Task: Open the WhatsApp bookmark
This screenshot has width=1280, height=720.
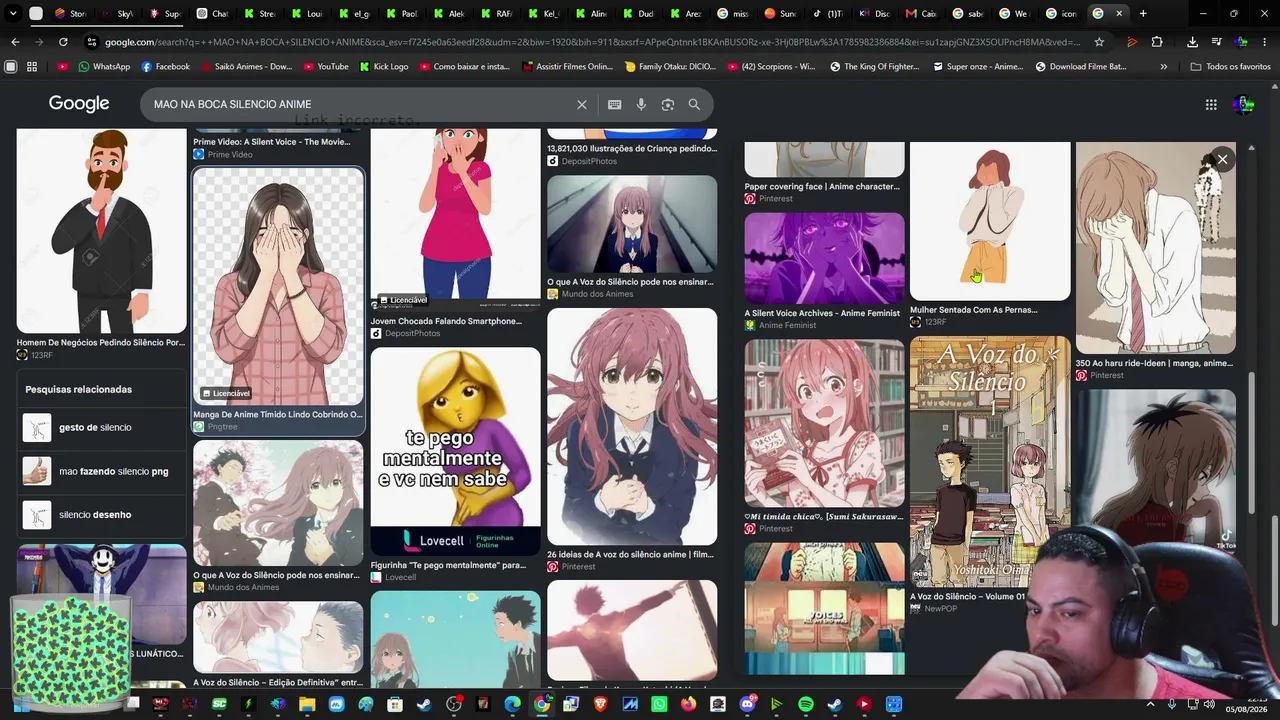Action: pyautogui.click(x=103, y=67)
